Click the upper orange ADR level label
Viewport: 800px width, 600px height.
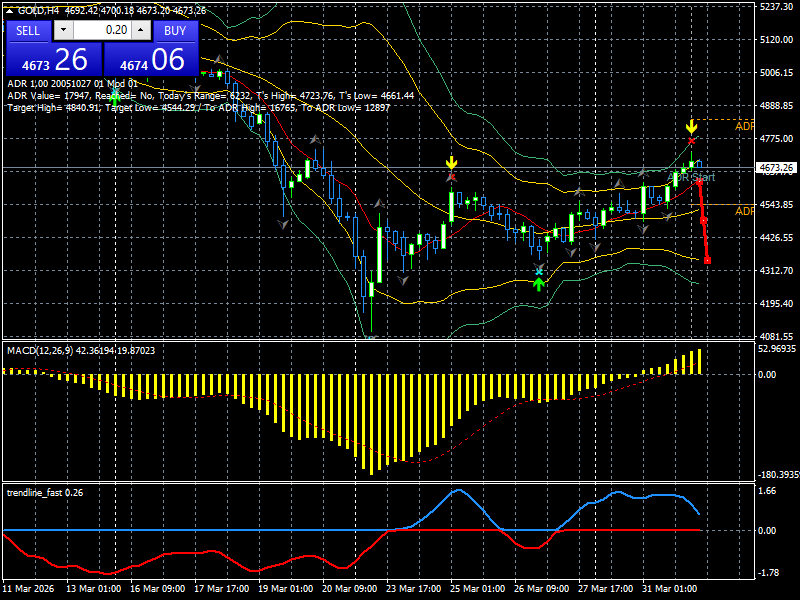point(744,126)
